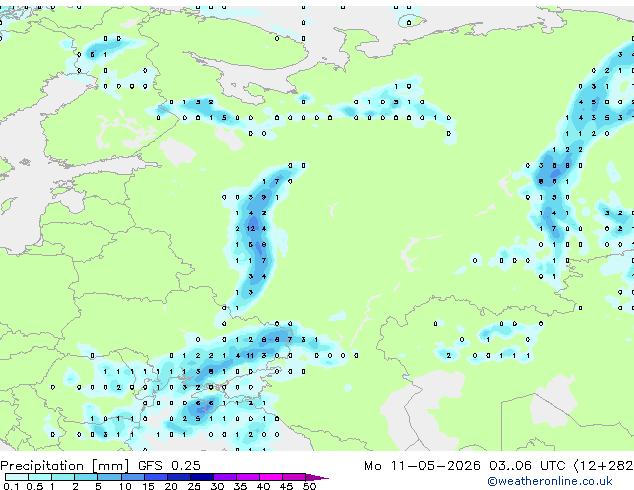This screenshot has width=634, height=490.
Task: Click the '20' legend scale label
Action: coord(171,486)
